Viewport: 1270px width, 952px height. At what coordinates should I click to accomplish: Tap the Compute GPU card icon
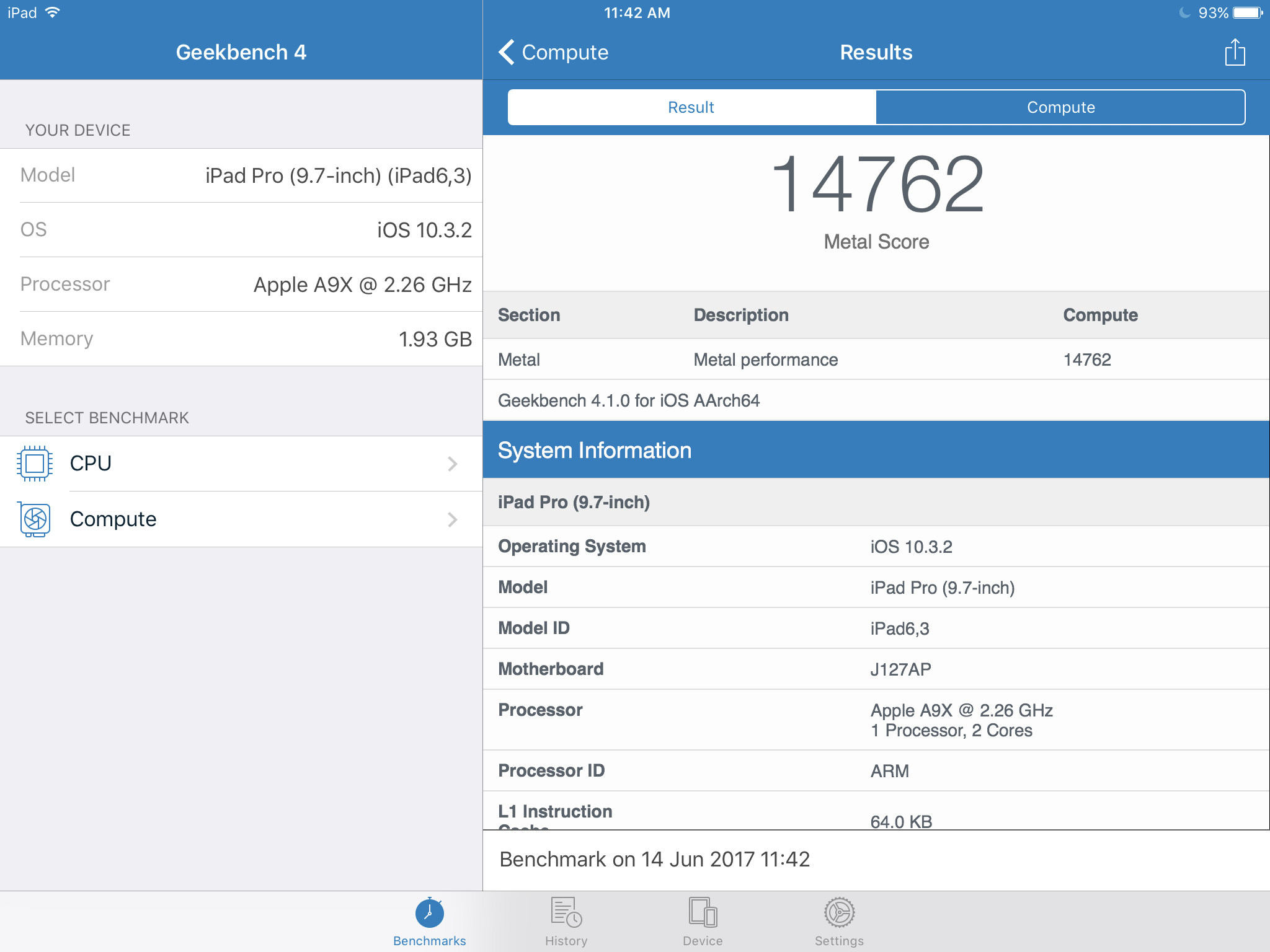(x=35, y=519)
